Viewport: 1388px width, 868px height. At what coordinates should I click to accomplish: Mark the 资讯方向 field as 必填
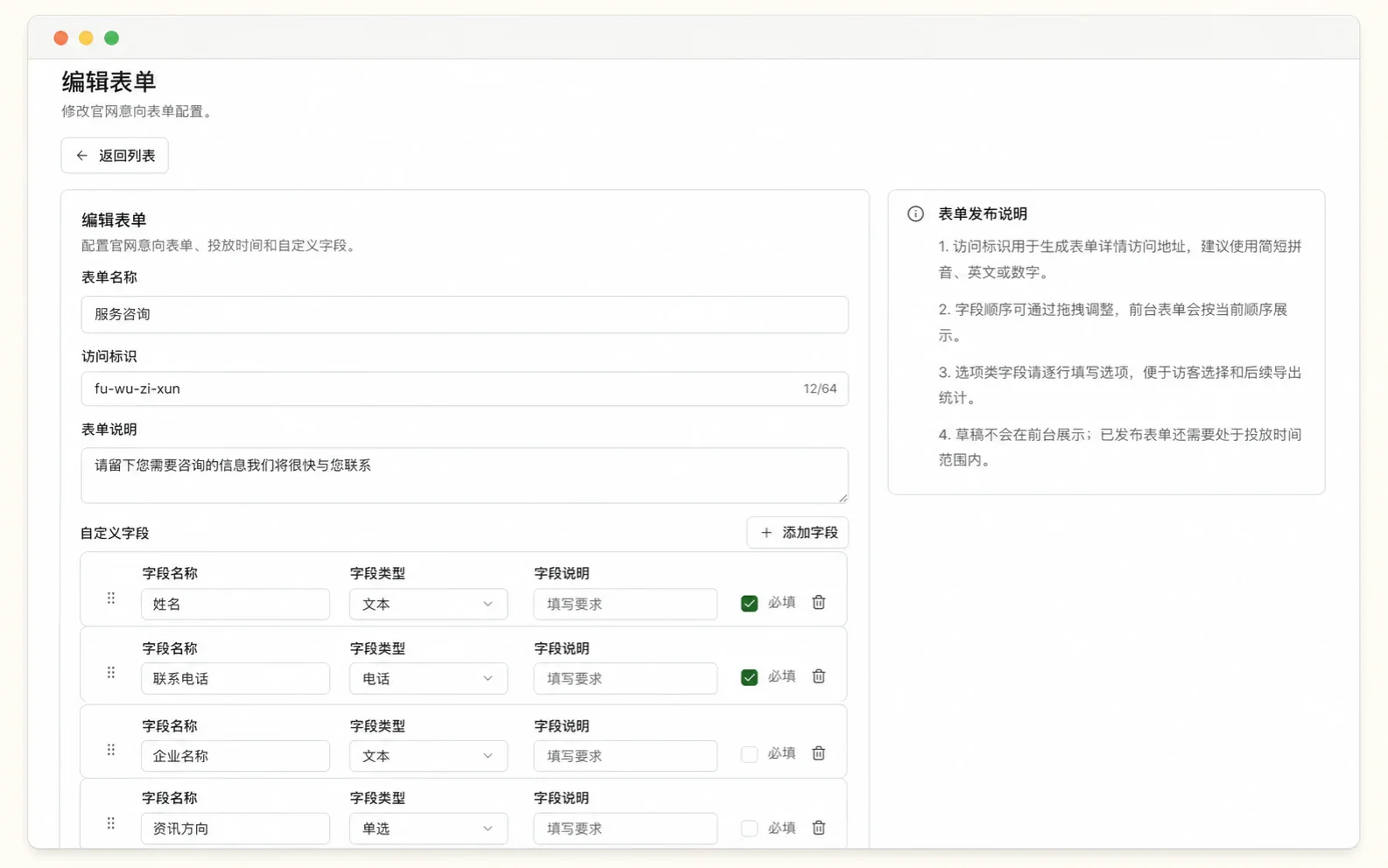tap(749, 829)
